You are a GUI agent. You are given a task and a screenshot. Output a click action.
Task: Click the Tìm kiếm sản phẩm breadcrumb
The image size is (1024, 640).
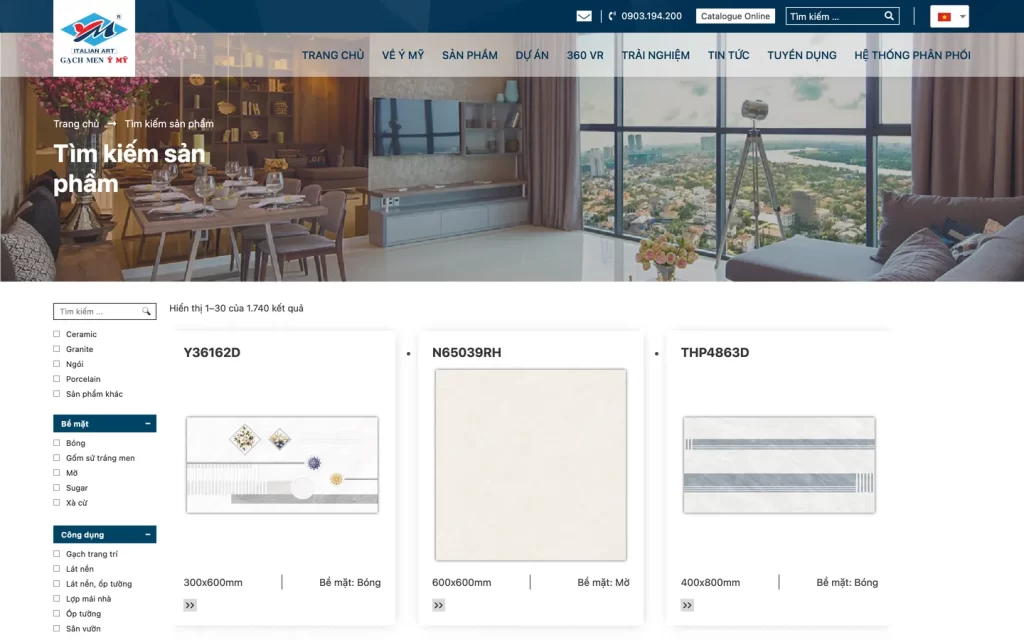click(169, 123)
